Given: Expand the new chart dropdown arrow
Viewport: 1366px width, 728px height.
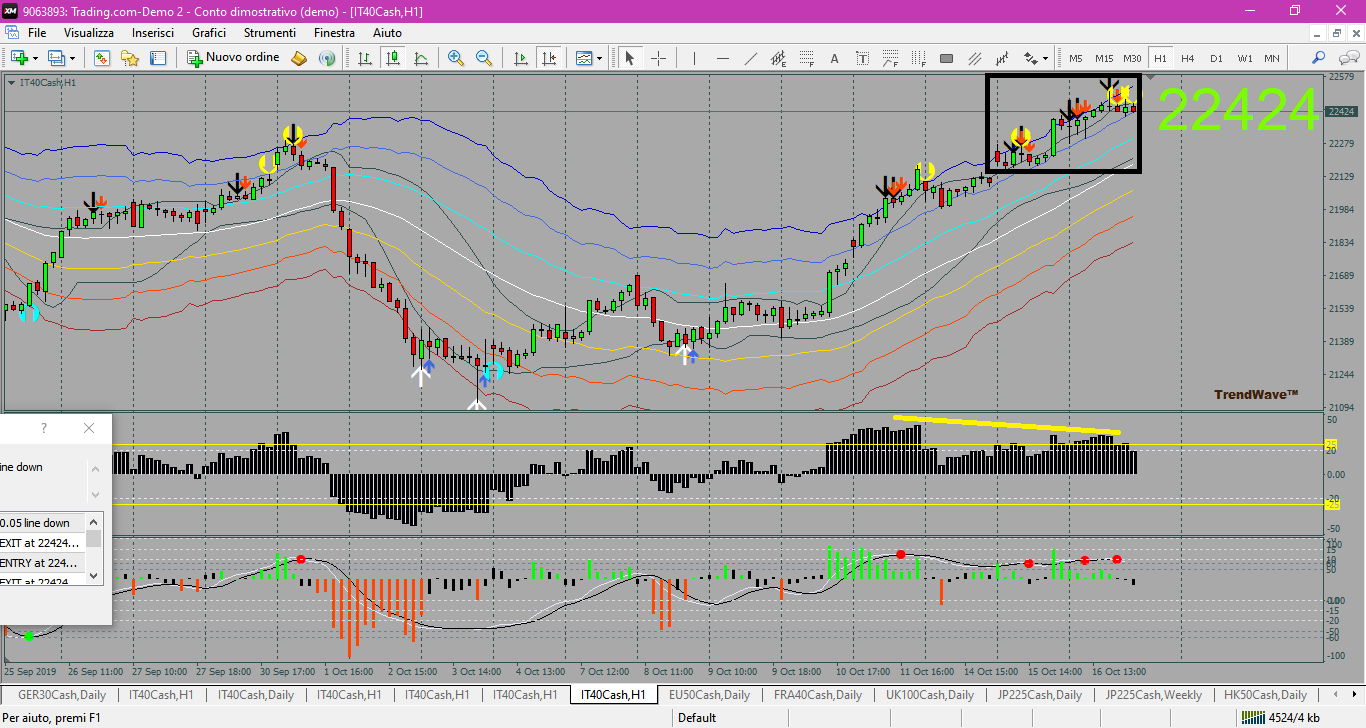Looking at the screenshot, I should coord(36,59).
